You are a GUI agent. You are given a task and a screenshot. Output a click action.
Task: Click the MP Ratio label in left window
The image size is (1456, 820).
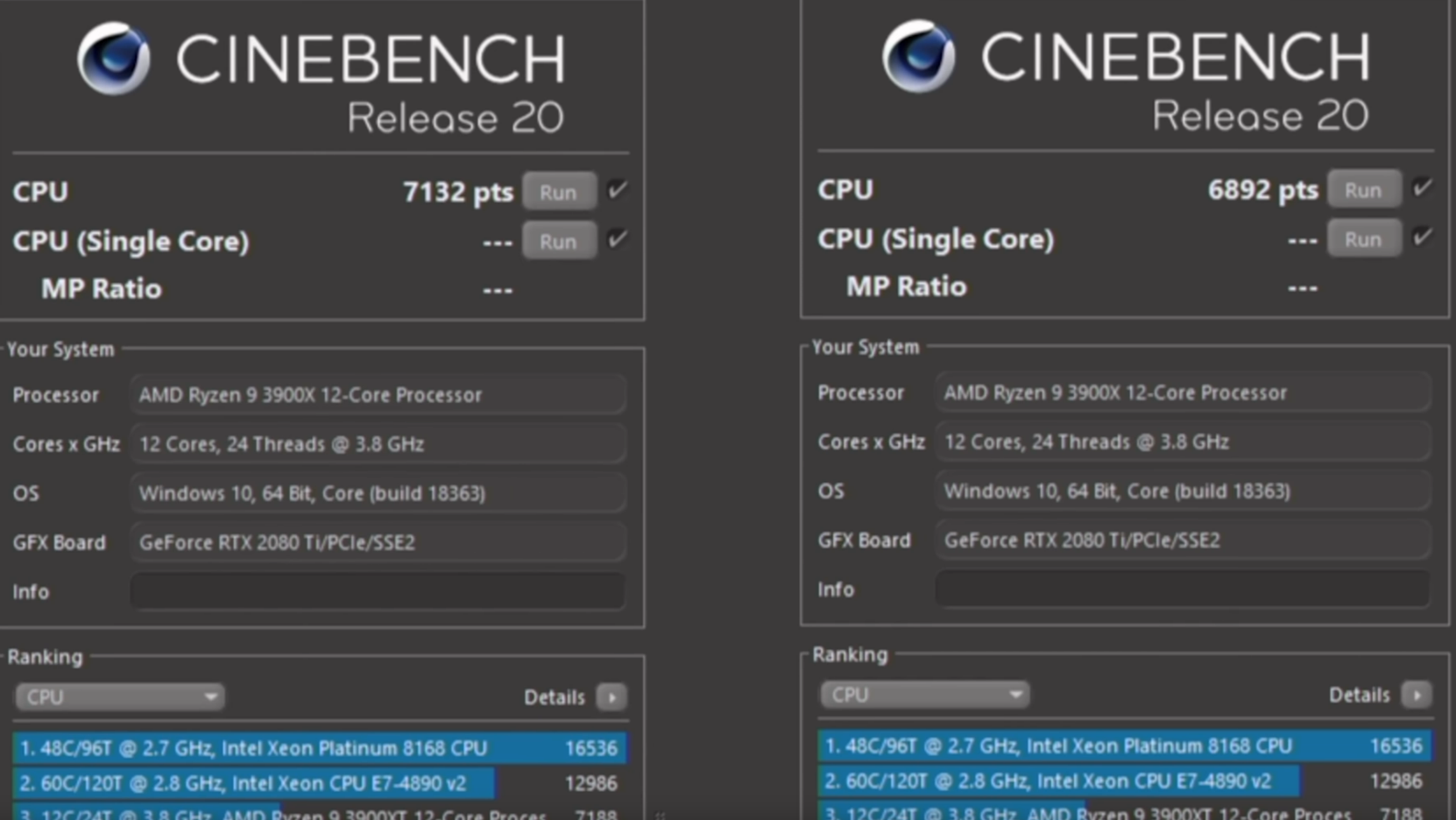click(x=102, y=289)
